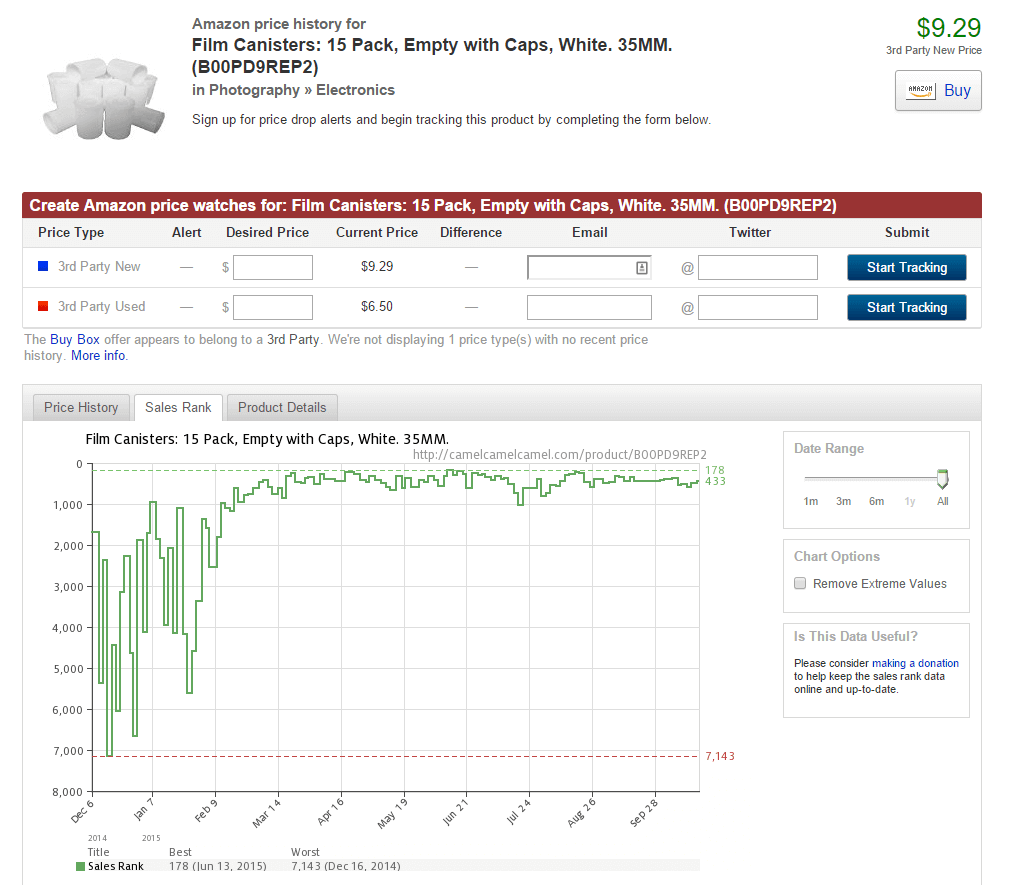Click Twitter field in 3rd Party Used row
The height and width of the screenshot is (885, 1013).
(x=757, y=307)
